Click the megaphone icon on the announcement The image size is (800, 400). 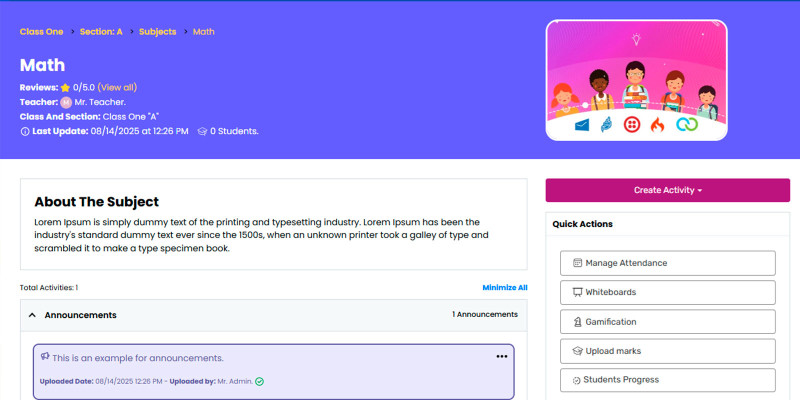(x=45, y=356)
